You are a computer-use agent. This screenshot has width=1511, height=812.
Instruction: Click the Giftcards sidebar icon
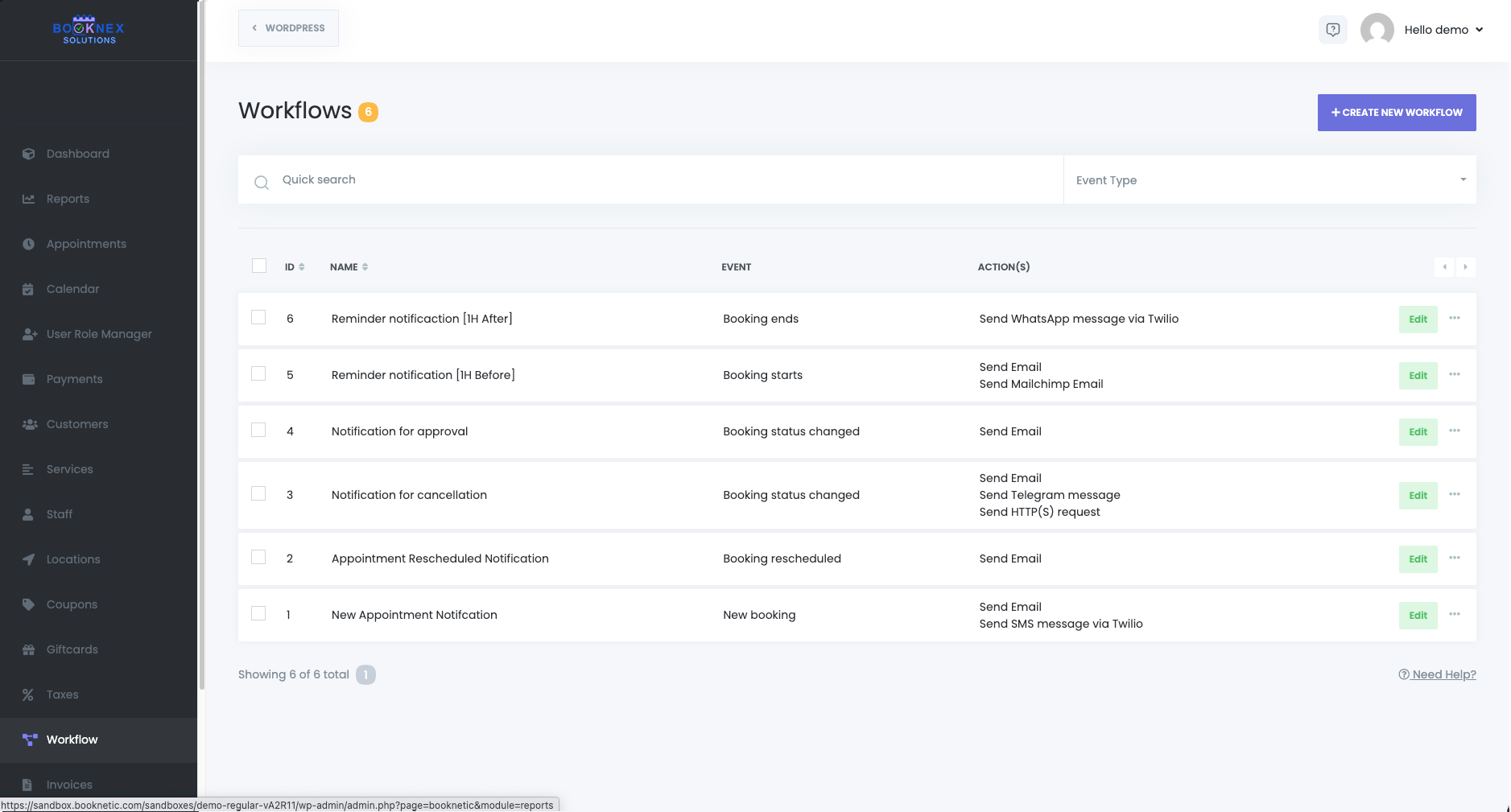click(x=29, y=649)
